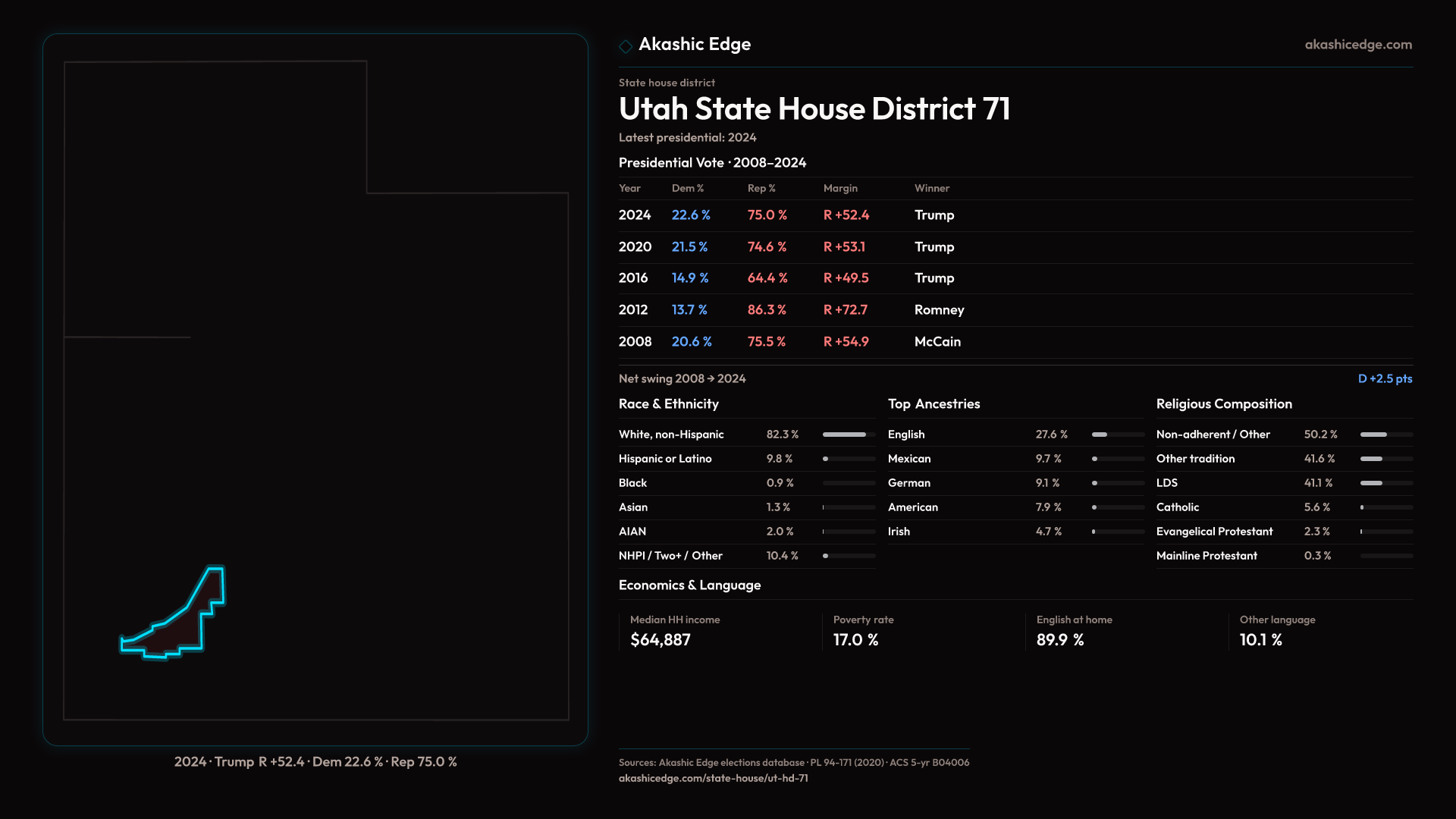Click the Hispanic or Latino row
Image resolution: width=1456 pixels, height=819 pixels.
665,459
